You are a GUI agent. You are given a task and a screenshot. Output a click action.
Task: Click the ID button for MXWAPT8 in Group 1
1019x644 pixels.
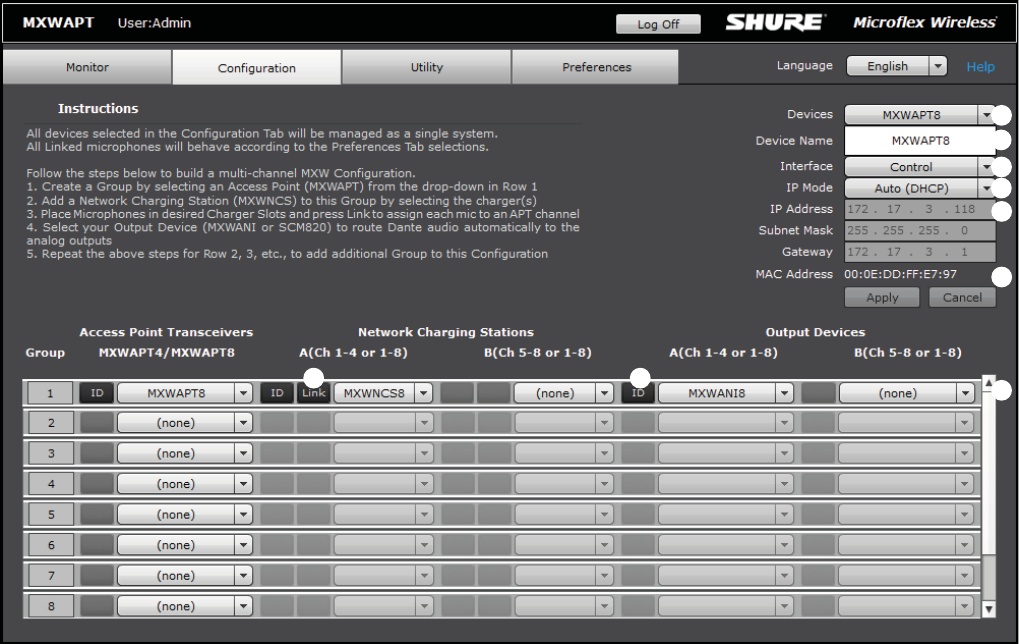tap(97, 393)
